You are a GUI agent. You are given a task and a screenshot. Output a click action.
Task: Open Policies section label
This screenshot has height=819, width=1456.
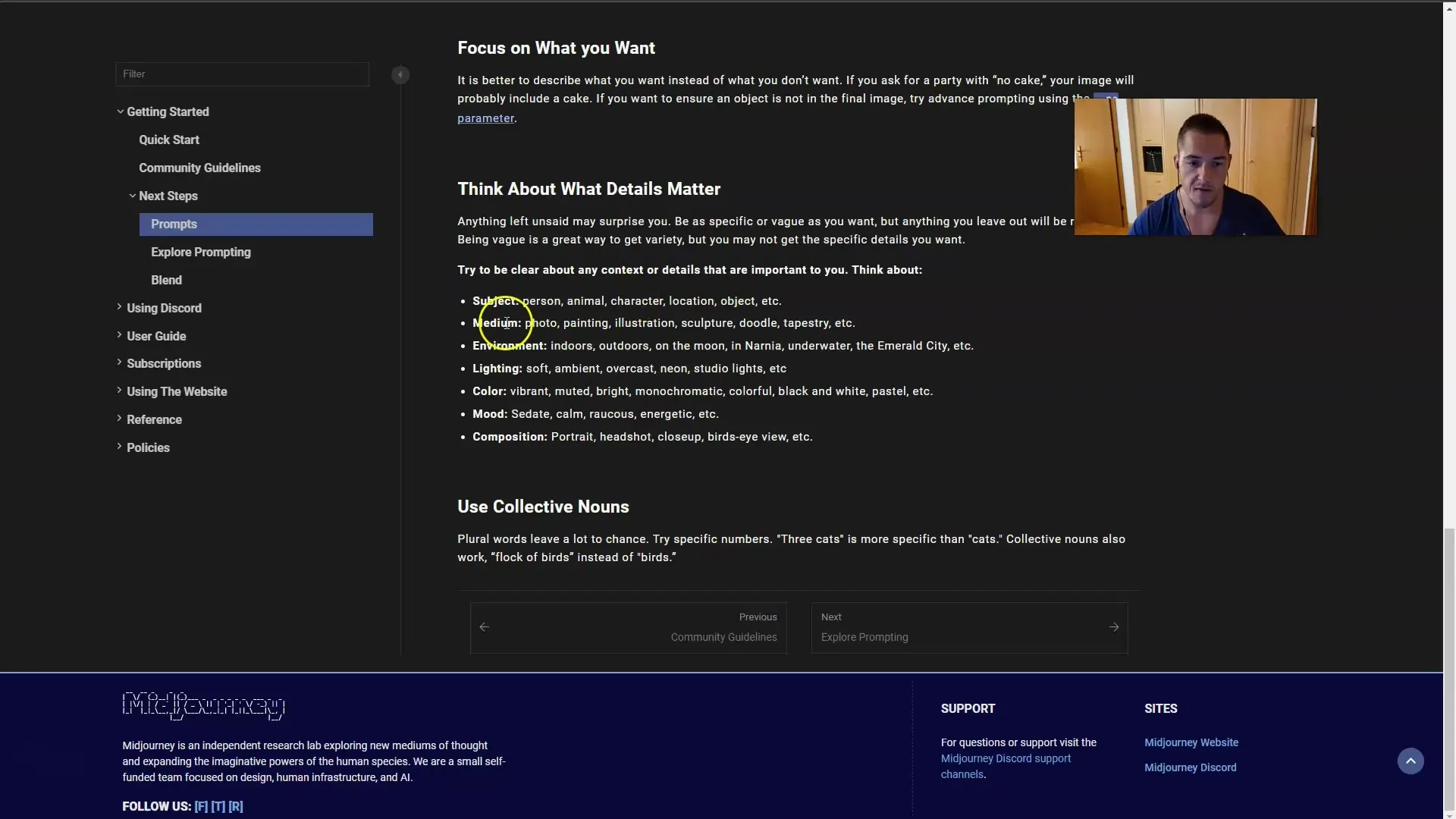[148, 448]
